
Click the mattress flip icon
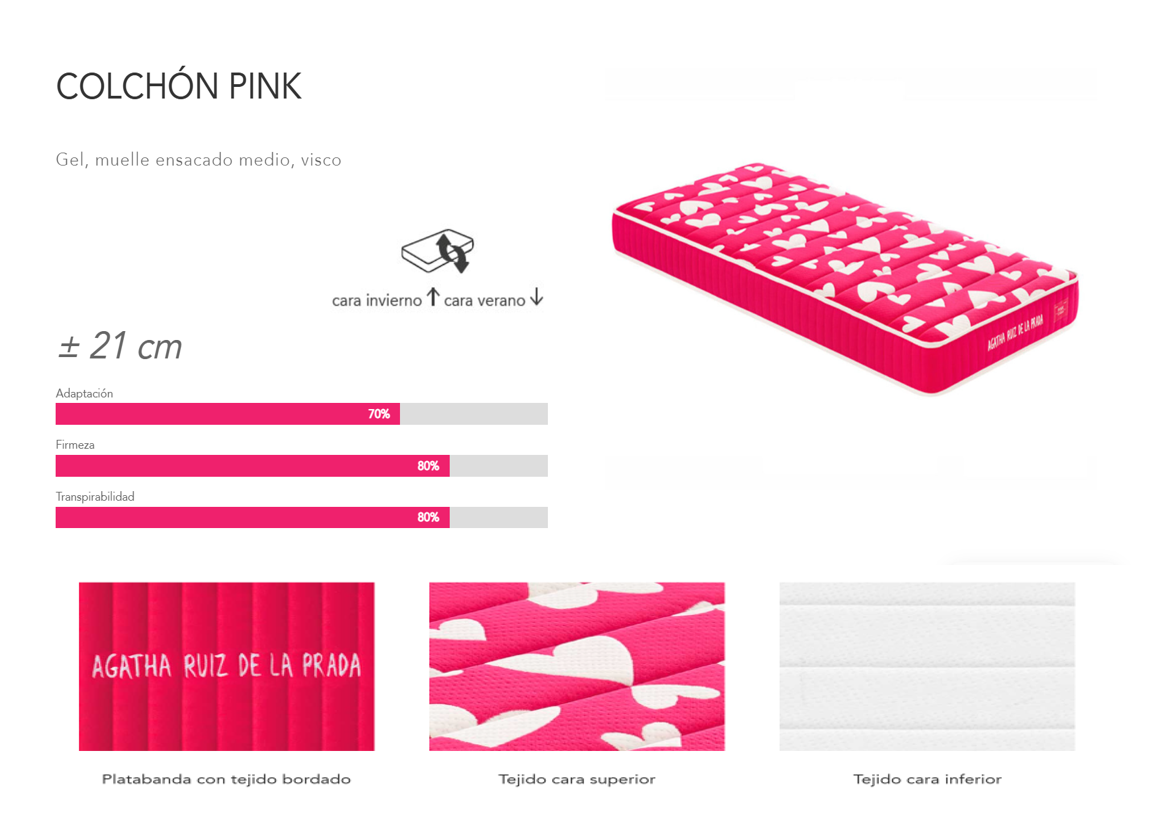(437, 252)
